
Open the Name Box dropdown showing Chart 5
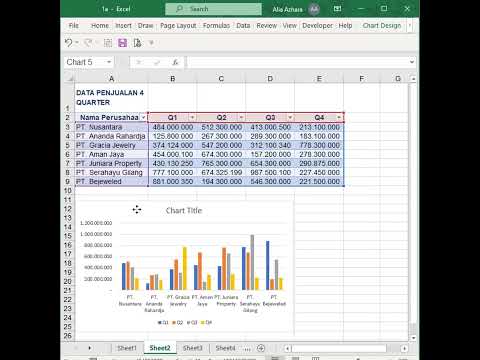tap(109, 62)
